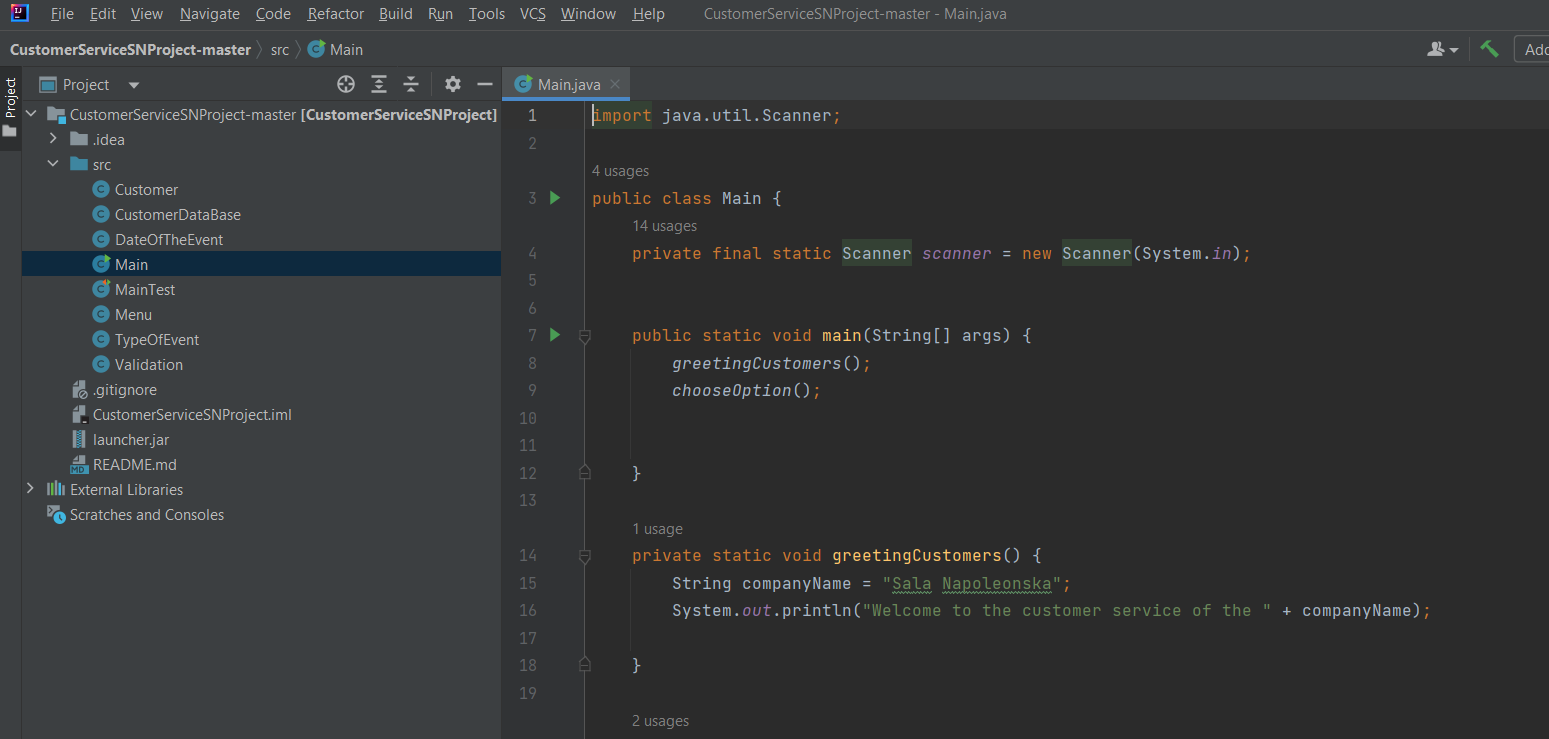
Task: Expand All in Project panel
Action: pos(378,84)
